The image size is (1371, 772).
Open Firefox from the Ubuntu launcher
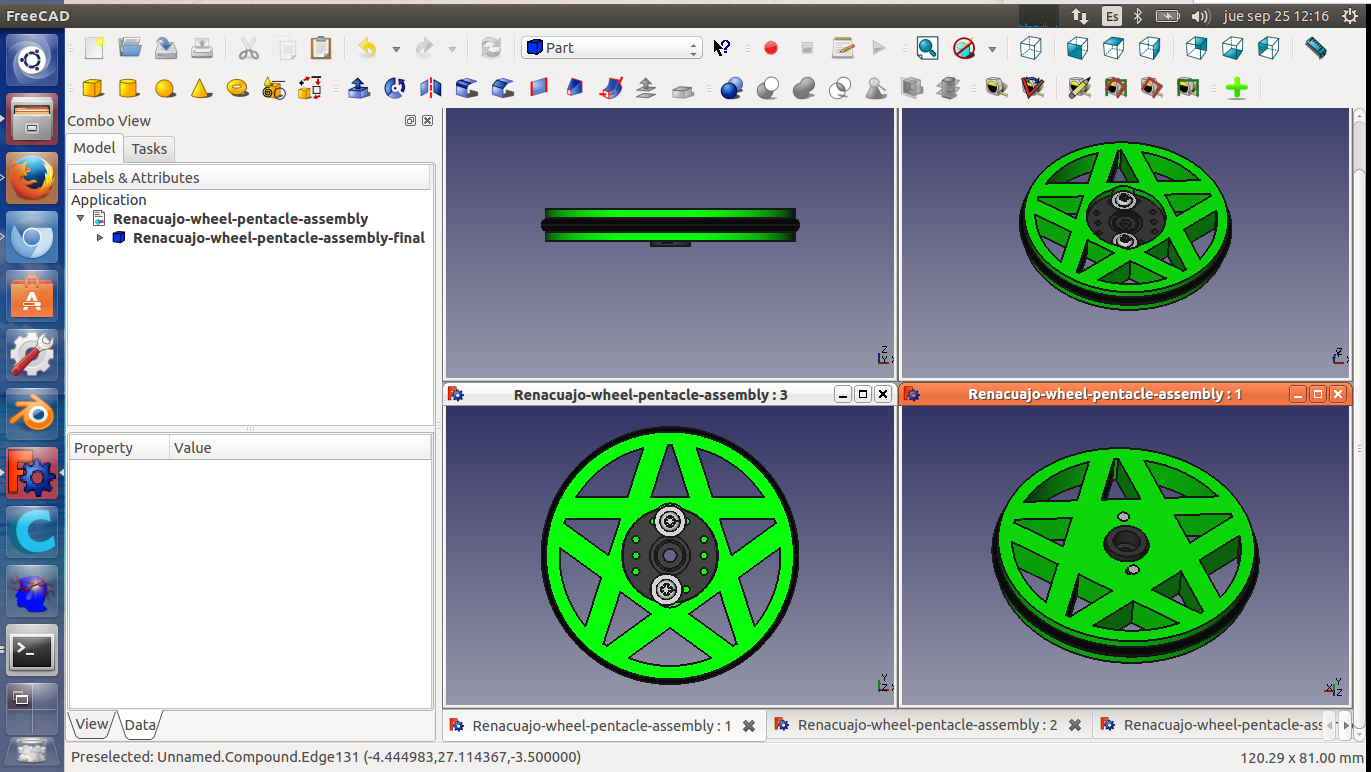coord(31,179)
